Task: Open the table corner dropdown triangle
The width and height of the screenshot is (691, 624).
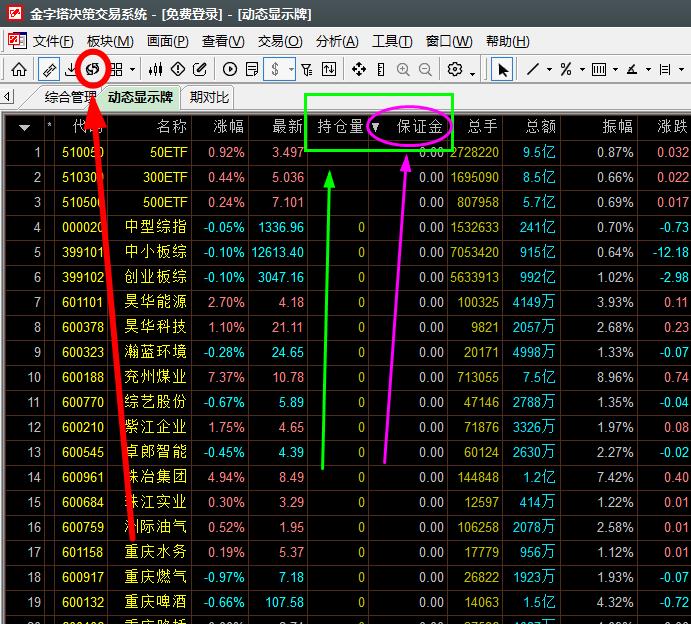Action: (x=24, y=128)
